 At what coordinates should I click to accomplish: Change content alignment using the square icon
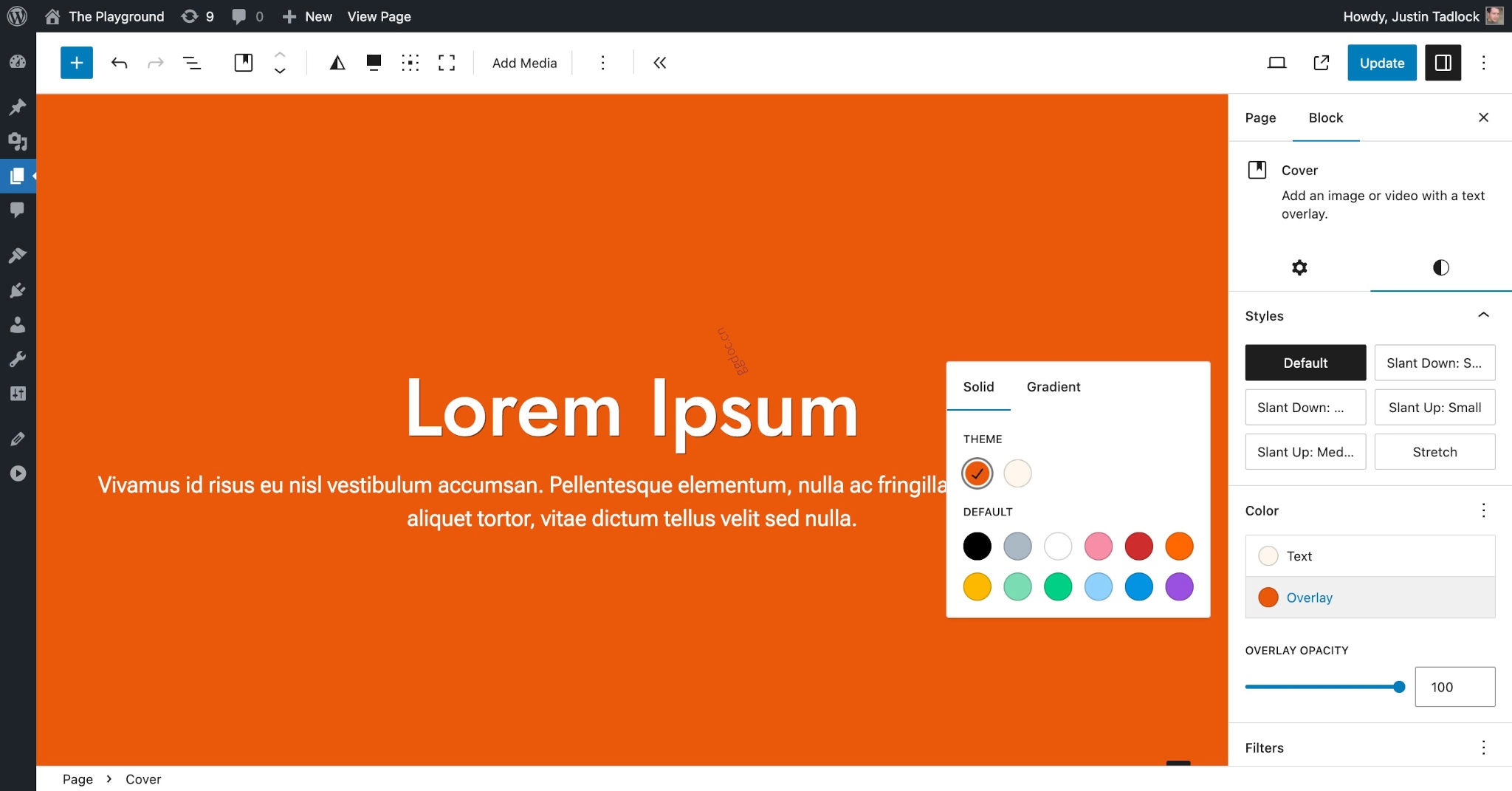point(374,63)
